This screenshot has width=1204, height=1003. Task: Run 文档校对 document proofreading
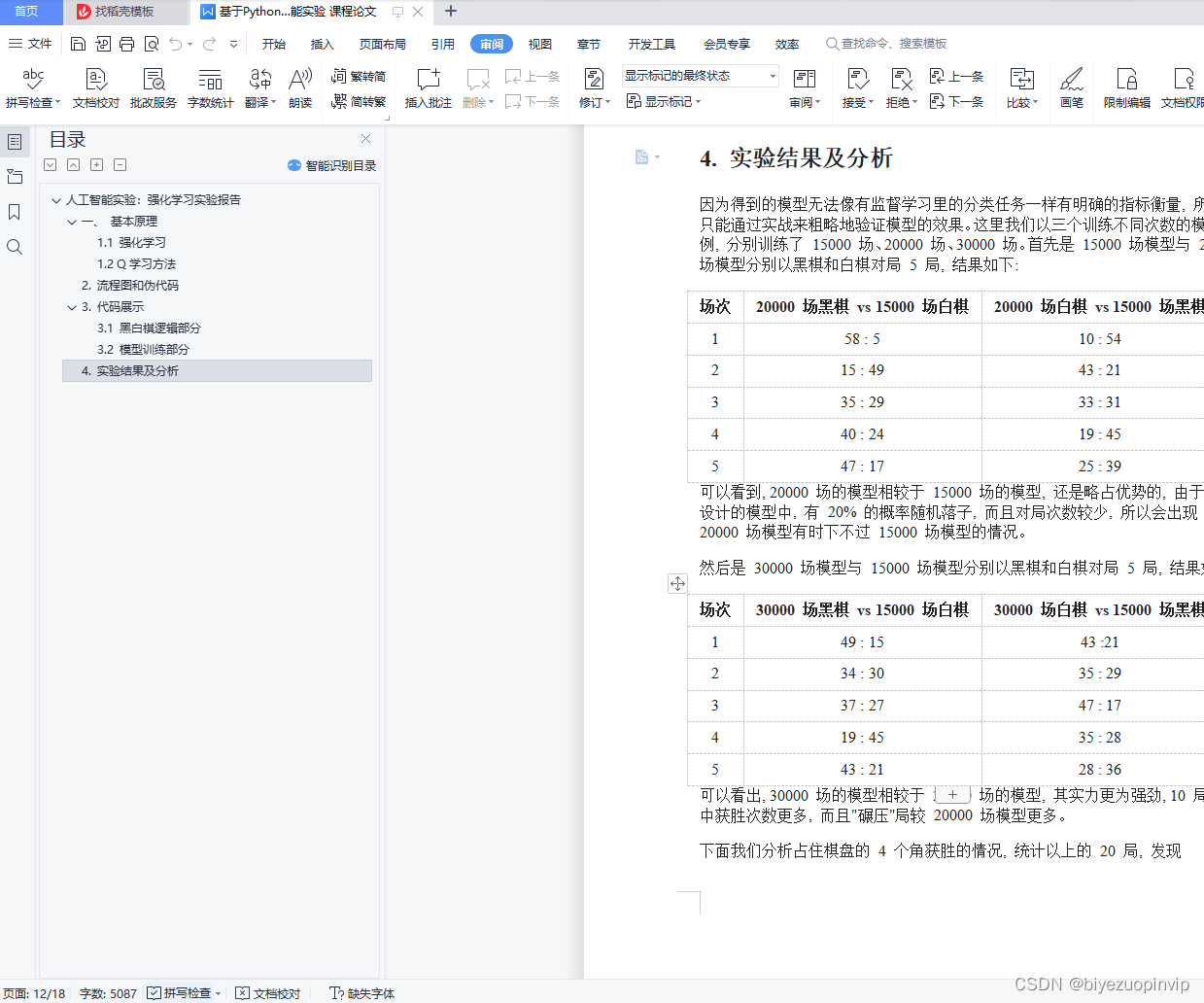click(x=95, y=88)
